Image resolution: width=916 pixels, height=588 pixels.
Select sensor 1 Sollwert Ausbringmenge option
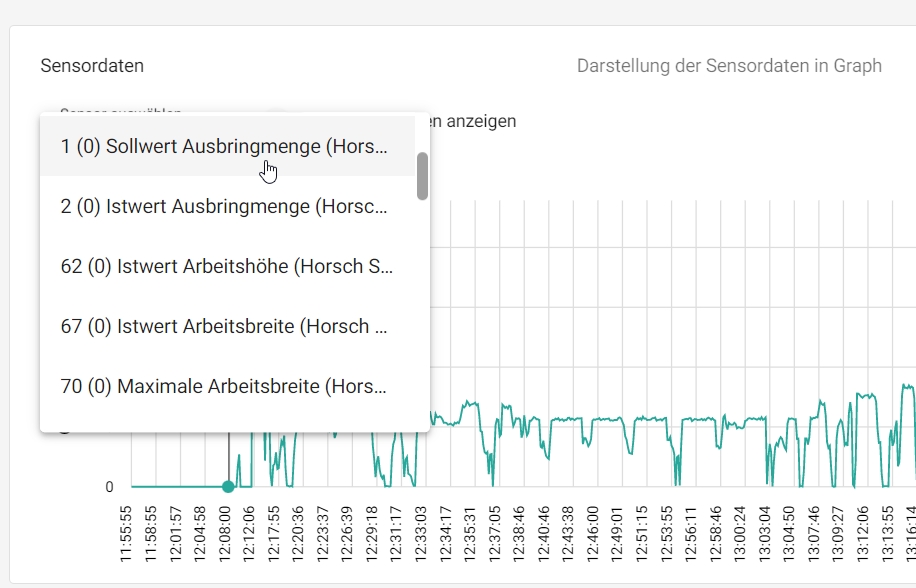(223, 146)
